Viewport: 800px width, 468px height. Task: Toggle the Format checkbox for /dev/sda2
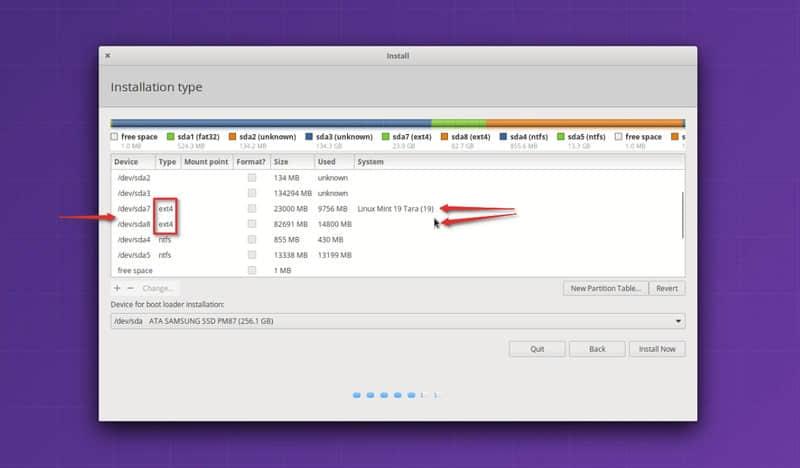(x=252, y=178)
